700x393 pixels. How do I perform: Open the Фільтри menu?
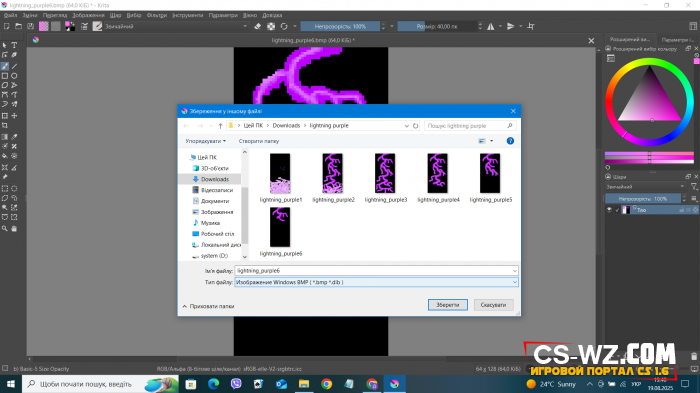157,15
